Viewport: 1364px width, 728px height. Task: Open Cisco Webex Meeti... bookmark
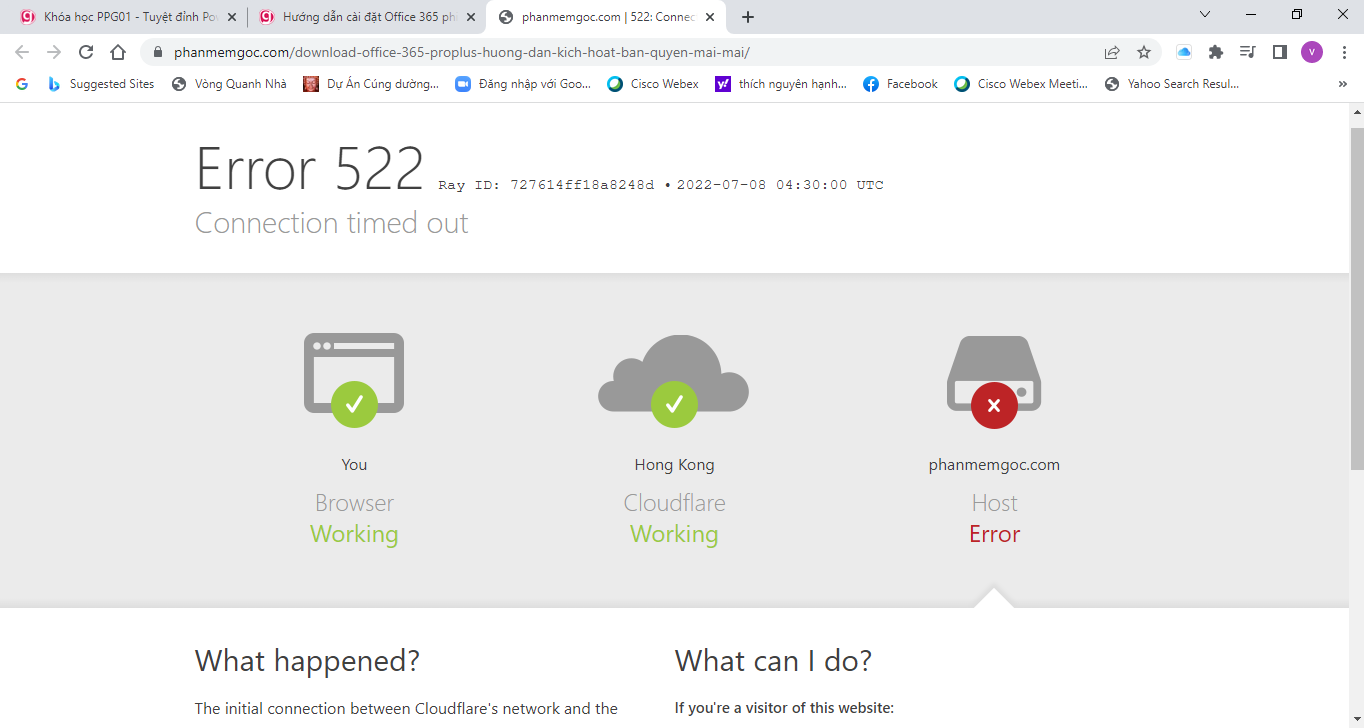pos(1021,84)
